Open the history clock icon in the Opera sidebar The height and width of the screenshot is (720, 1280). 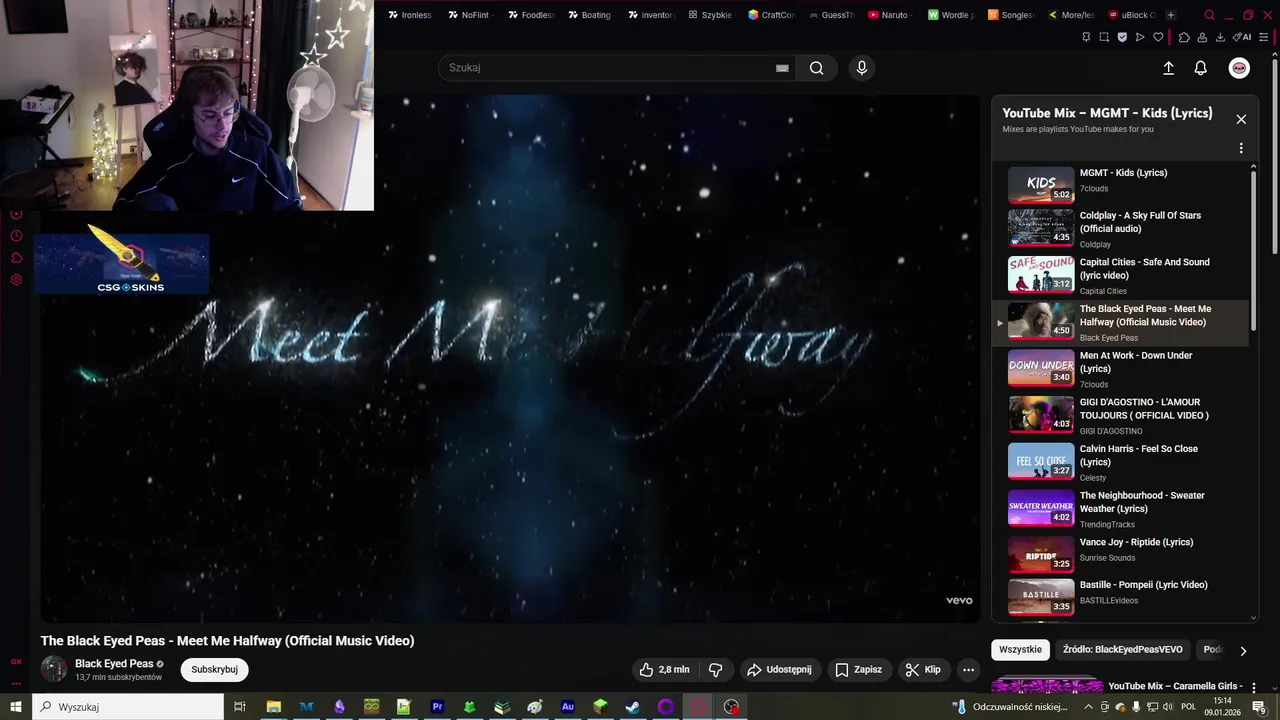[x=16, y=236]
